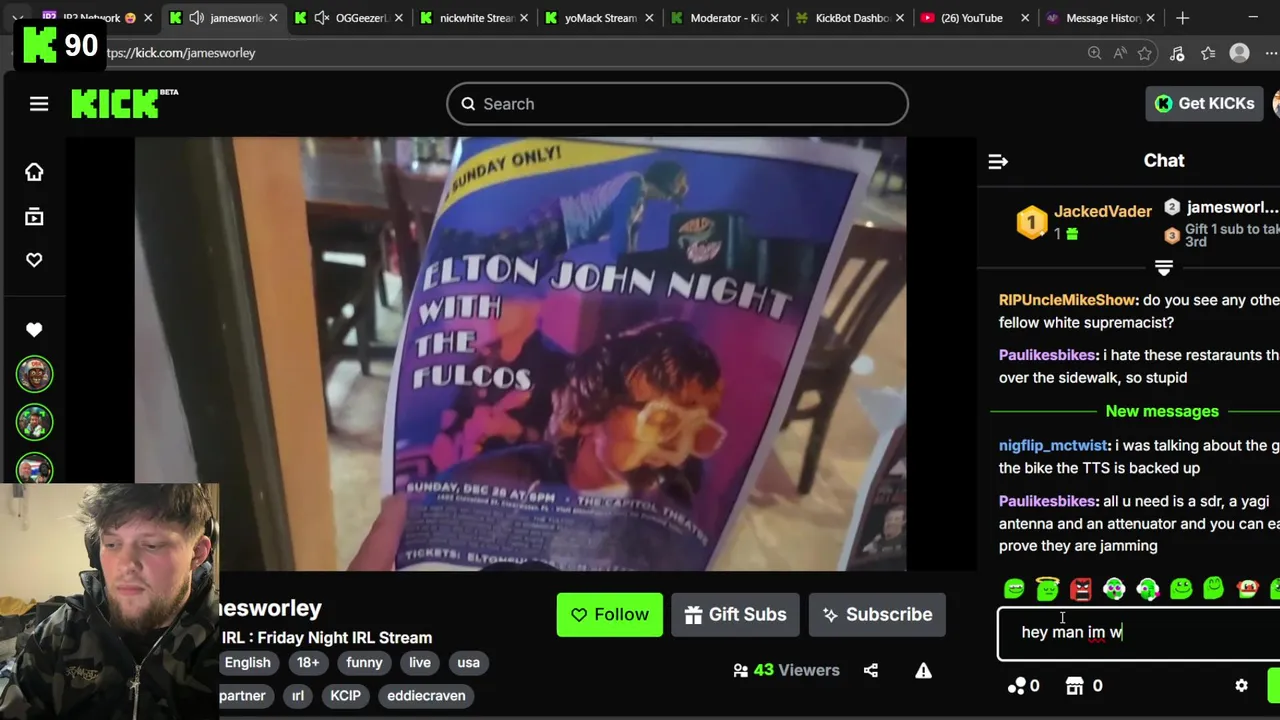The width and height of the screenshot is (1280, 720).
Task: Select the English tag
Action: [247, 663]
